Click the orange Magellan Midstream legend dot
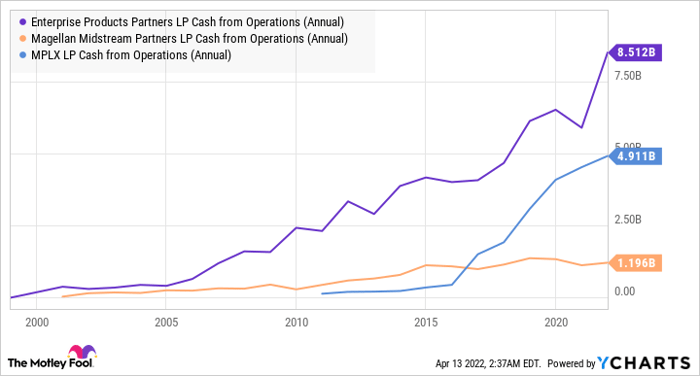 (23, 39)
